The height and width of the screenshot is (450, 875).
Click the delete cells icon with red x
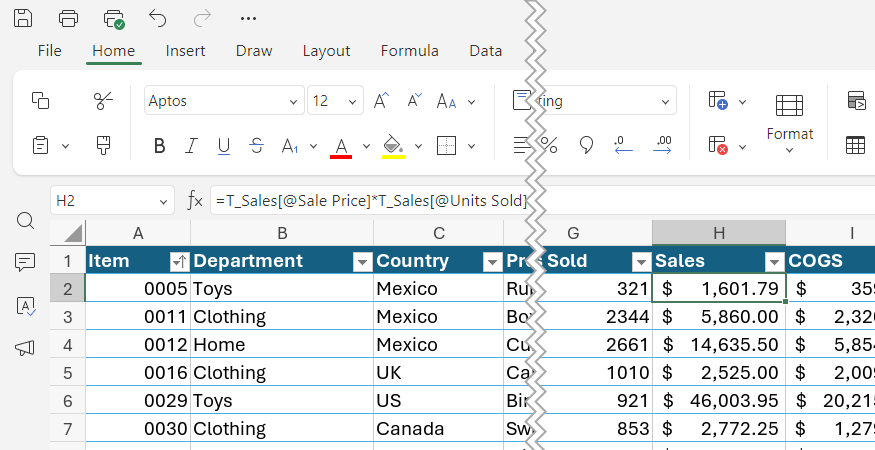pyautogui.click(x=718, y=145)
